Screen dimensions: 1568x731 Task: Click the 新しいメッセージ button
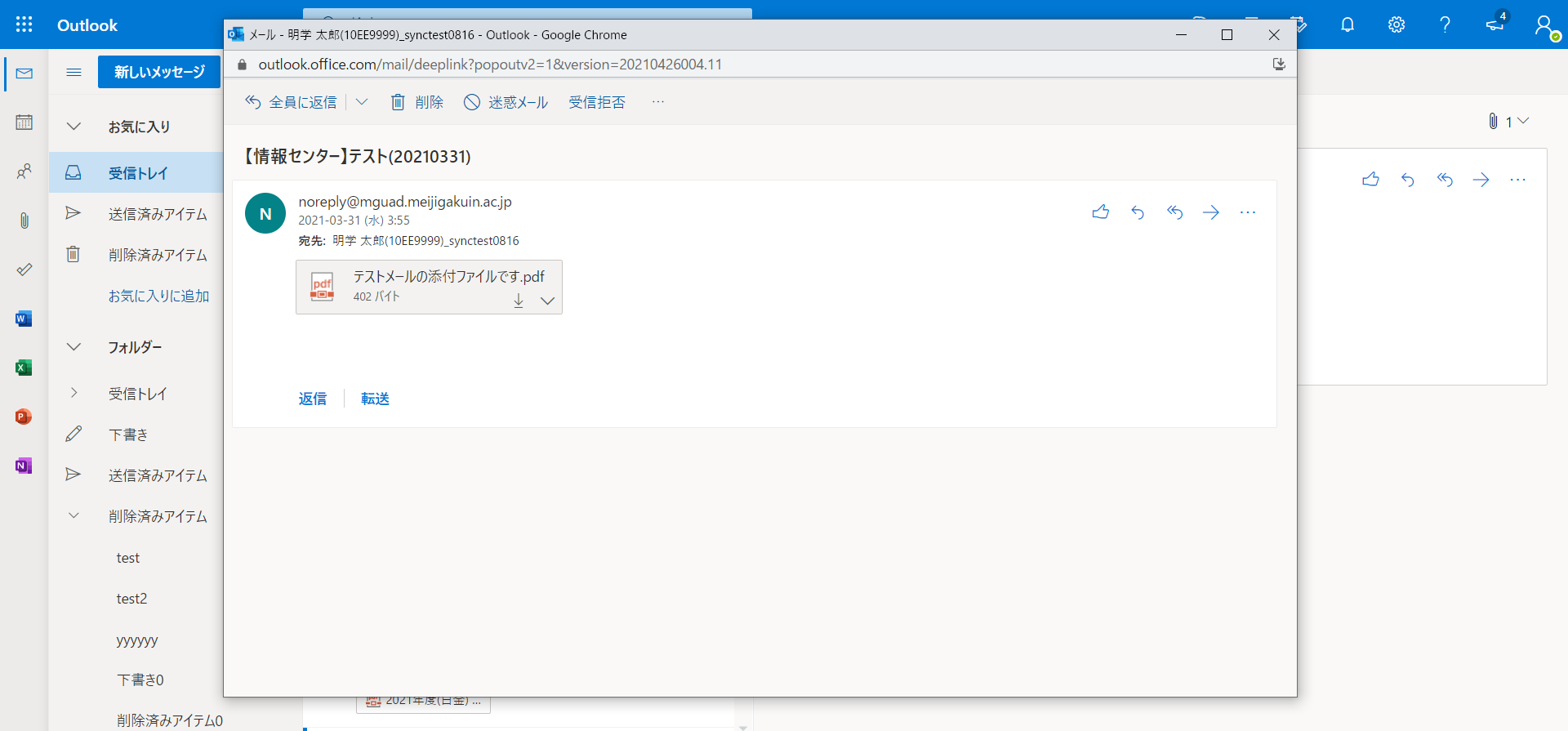[159, 72]
